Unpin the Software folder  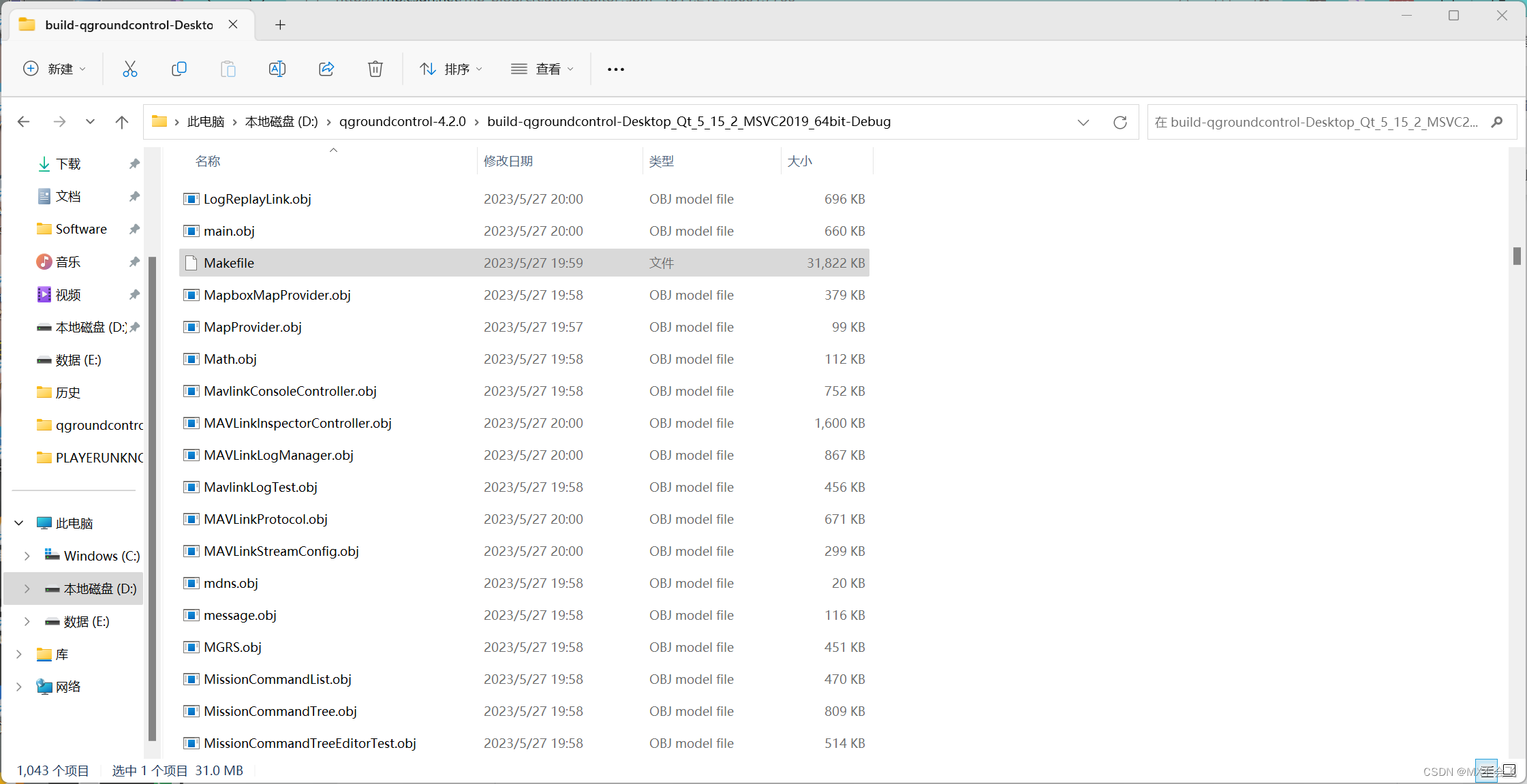134,229
